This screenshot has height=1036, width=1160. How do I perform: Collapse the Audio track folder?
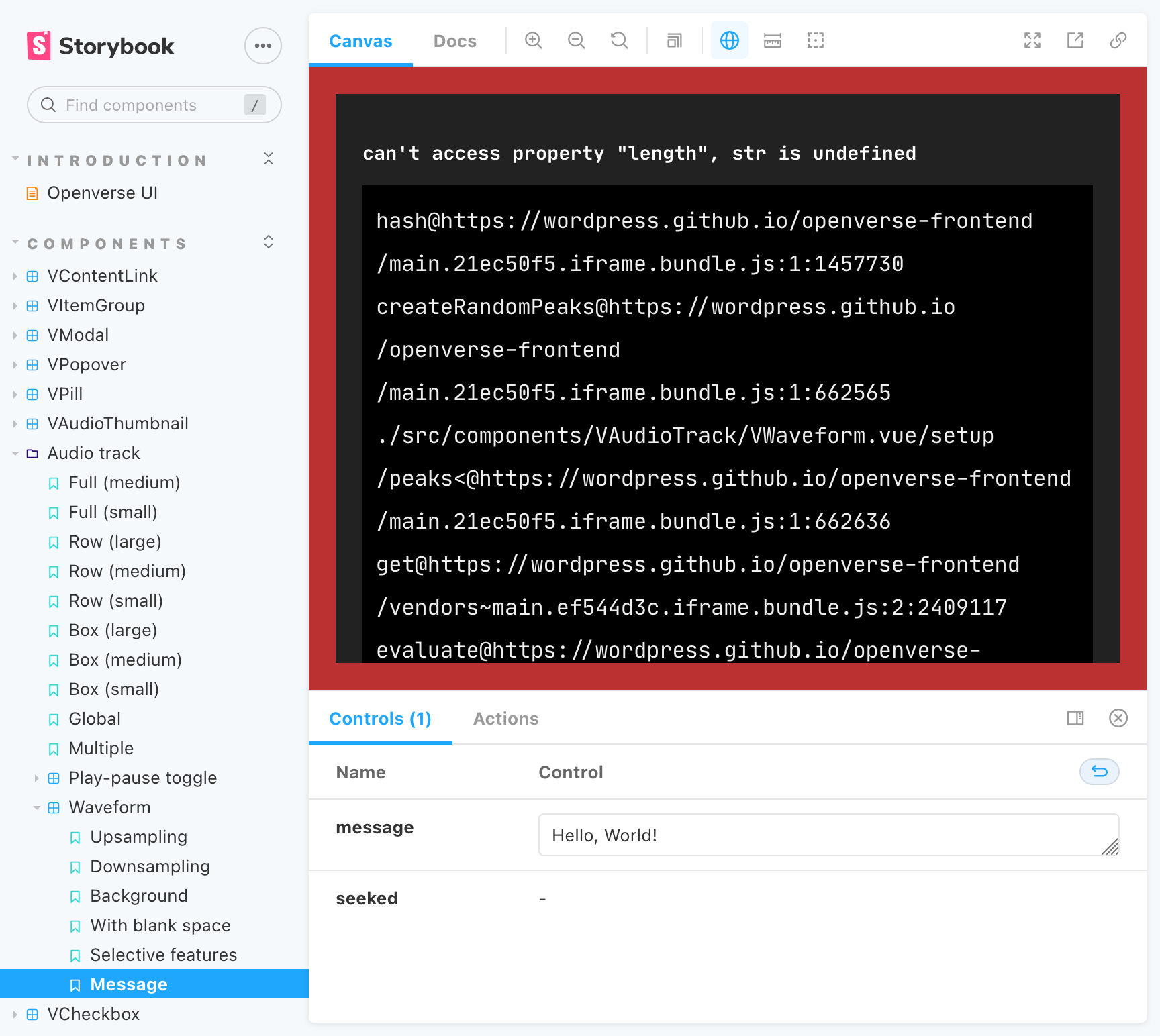93,453
